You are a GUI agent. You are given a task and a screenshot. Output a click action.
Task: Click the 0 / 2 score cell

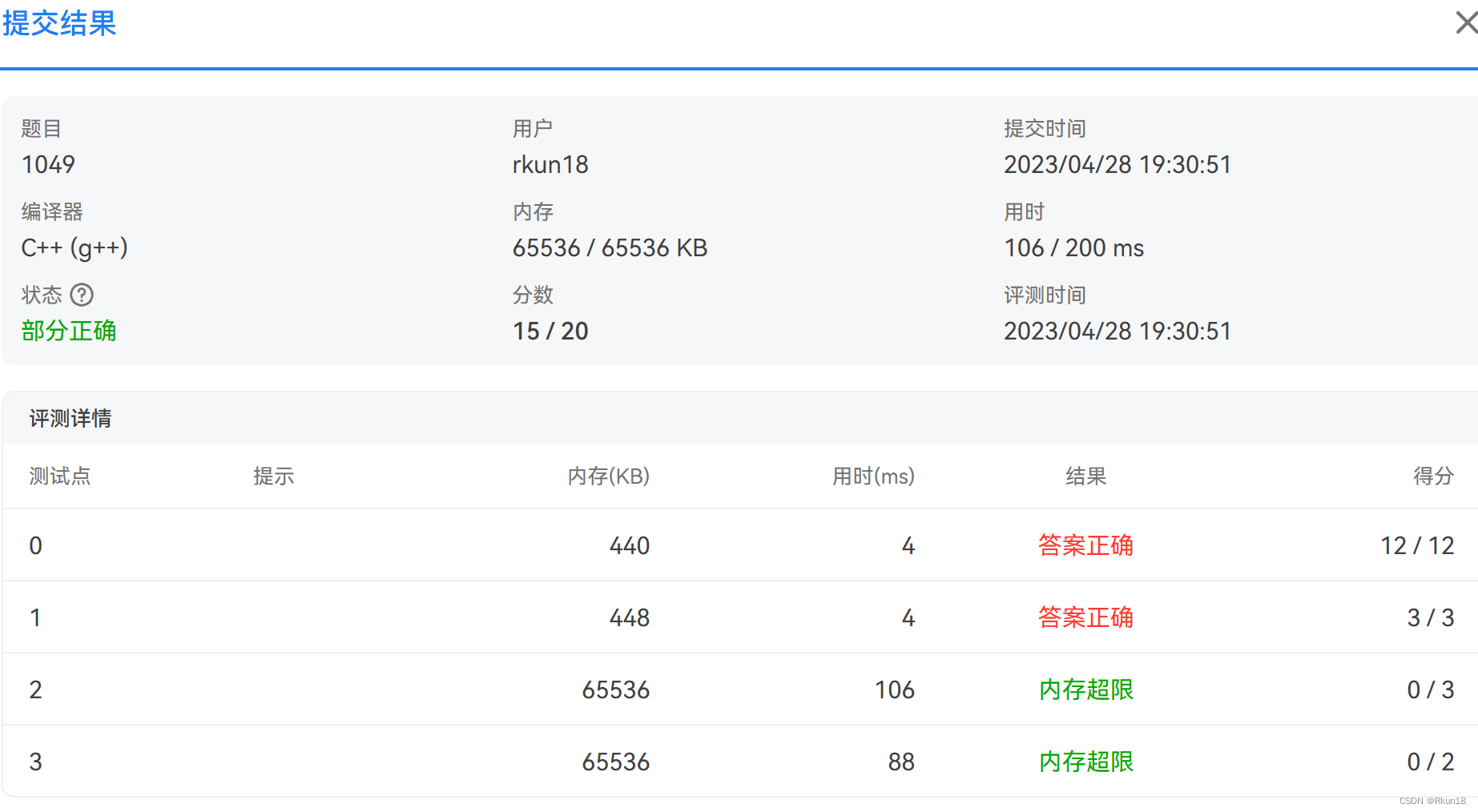[x=1431, y=762]
